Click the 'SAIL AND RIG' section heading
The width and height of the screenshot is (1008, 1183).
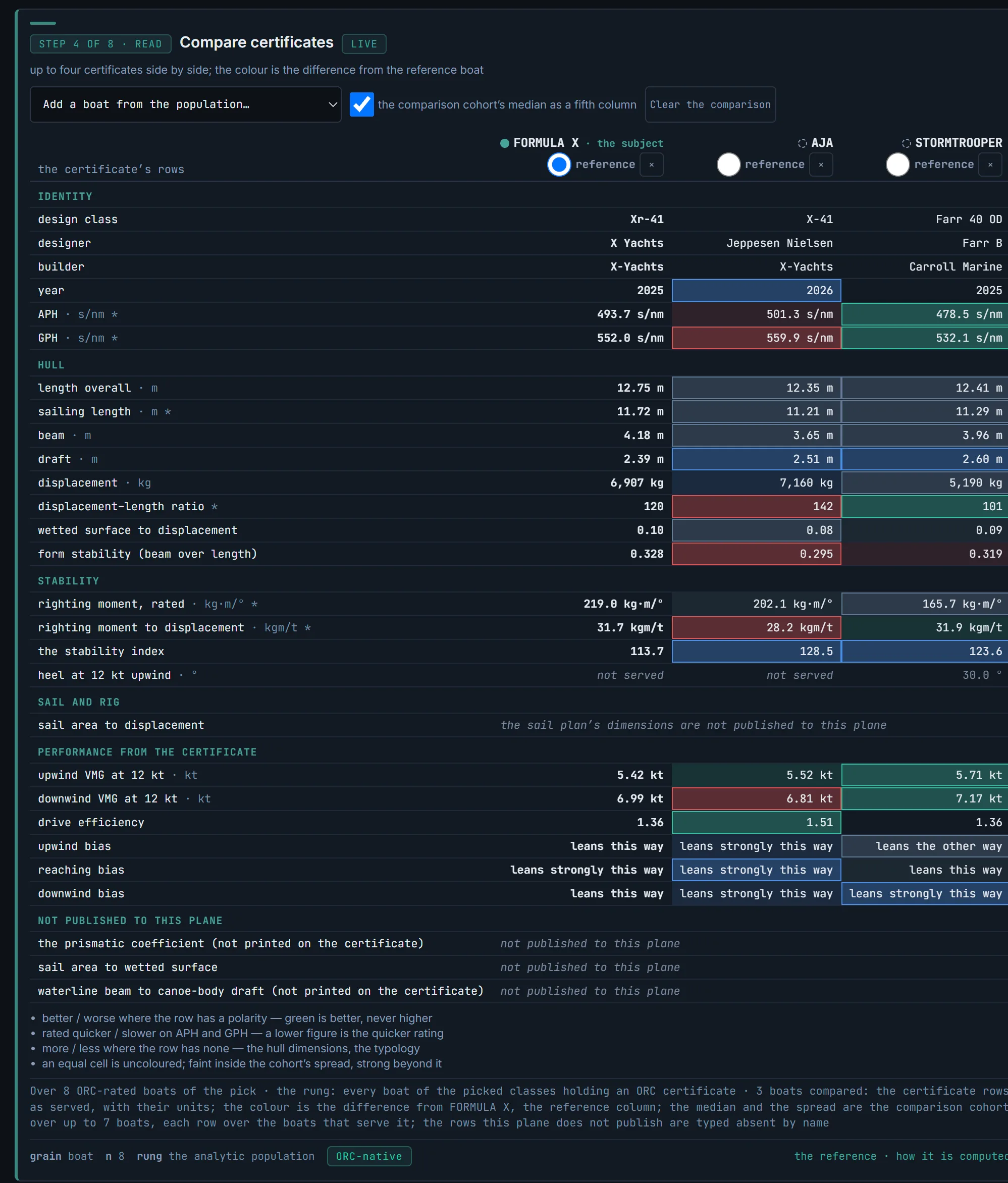pyautogui.click(x=79, y=702)
